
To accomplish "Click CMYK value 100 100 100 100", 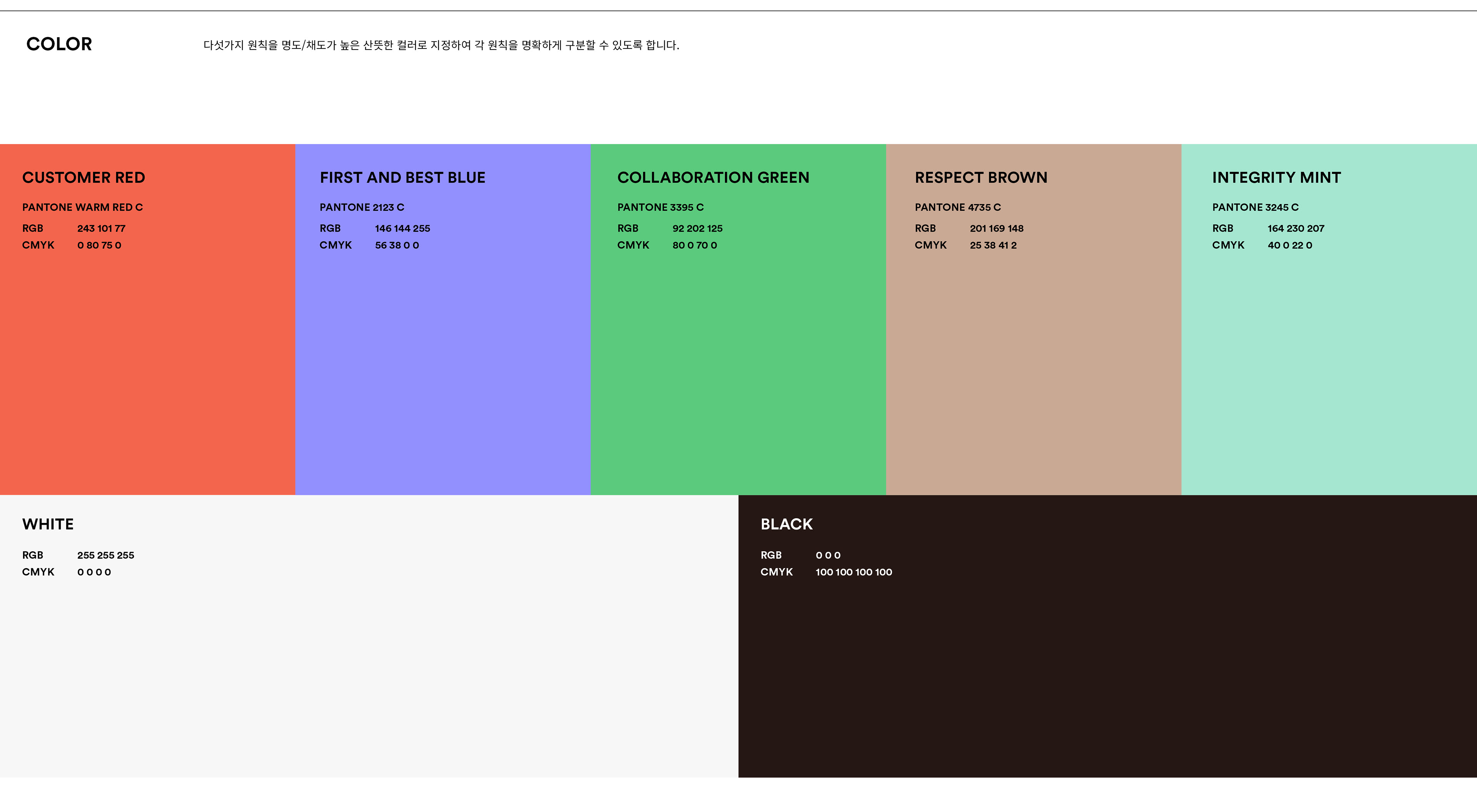I will (x=854, y=572).
